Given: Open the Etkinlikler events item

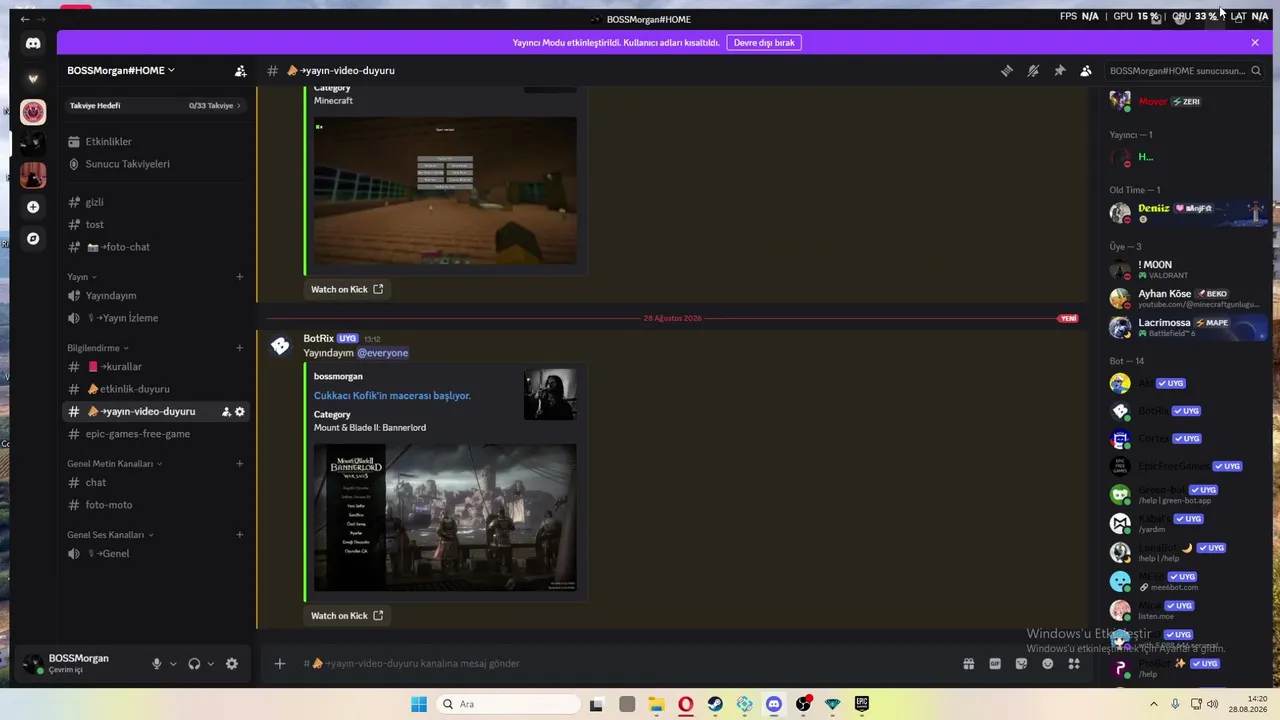Looking at the screenshot, I should pyautogui.click(x=155, y=142).
